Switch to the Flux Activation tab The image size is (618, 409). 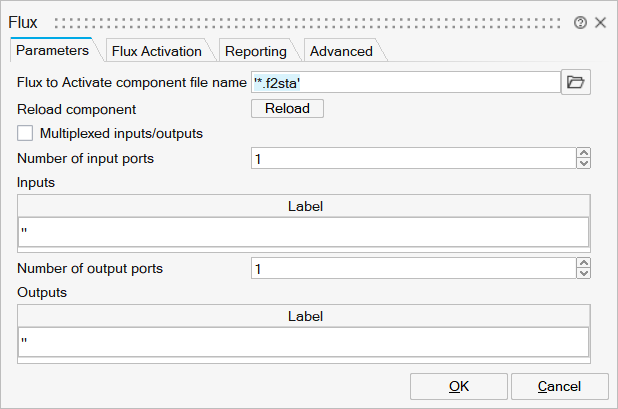coord(156,51)
